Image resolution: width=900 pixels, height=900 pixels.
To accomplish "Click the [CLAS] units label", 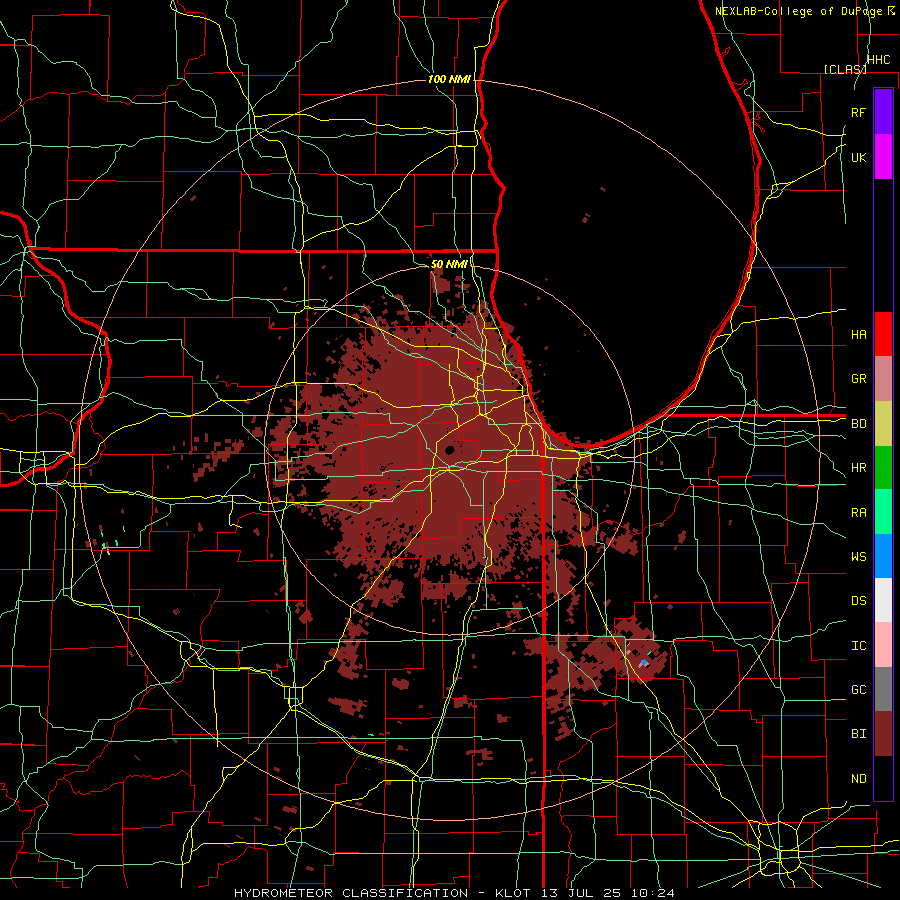I will (x=845, y=69).
